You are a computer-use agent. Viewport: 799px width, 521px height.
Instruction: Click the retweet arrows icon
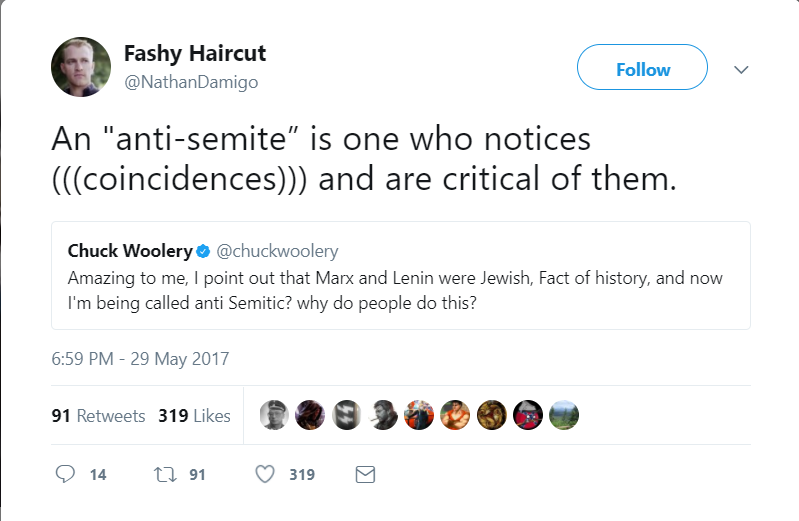pos(162,475)
